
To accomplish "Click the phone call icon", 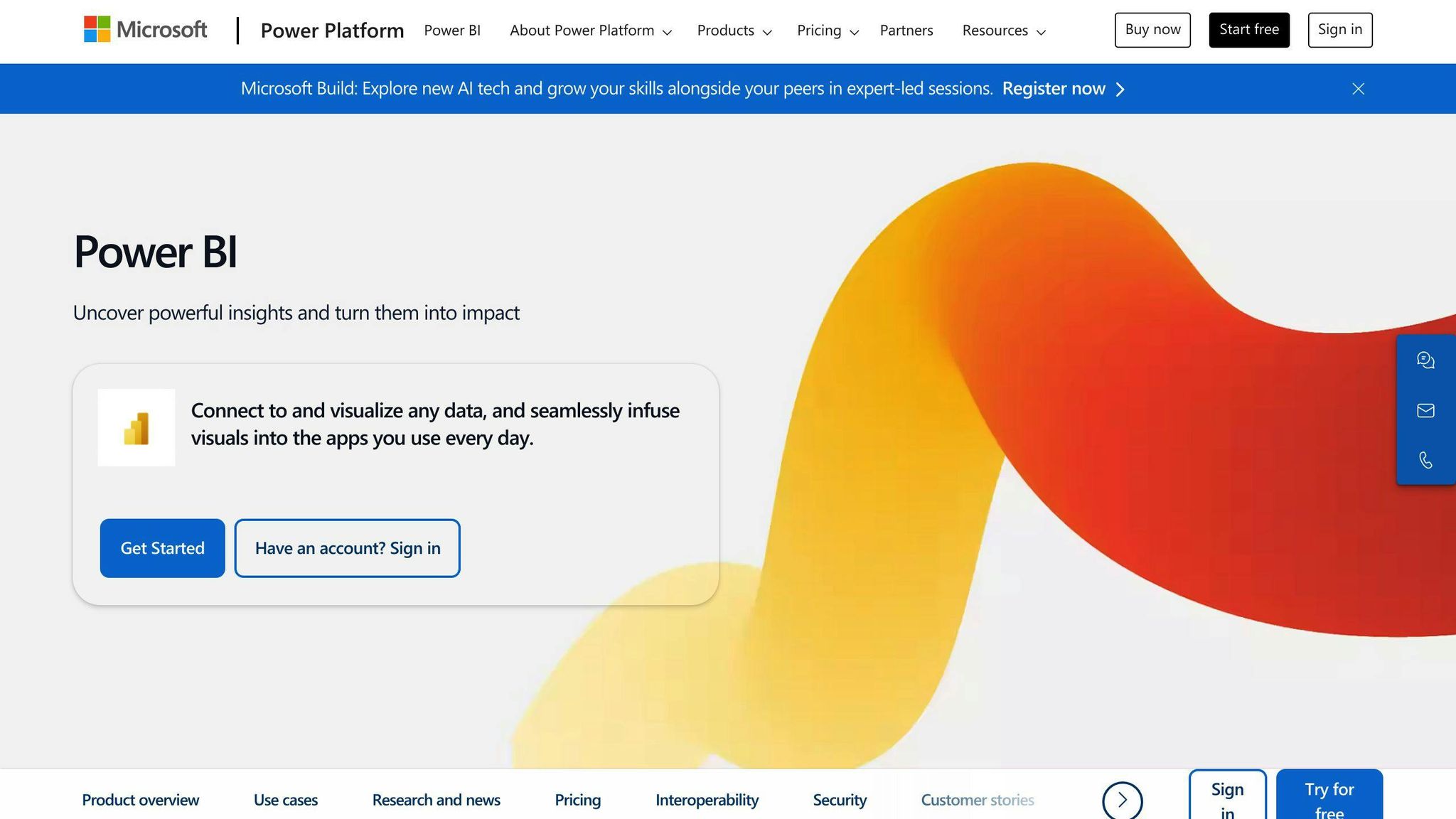I will coord(1425,460).
